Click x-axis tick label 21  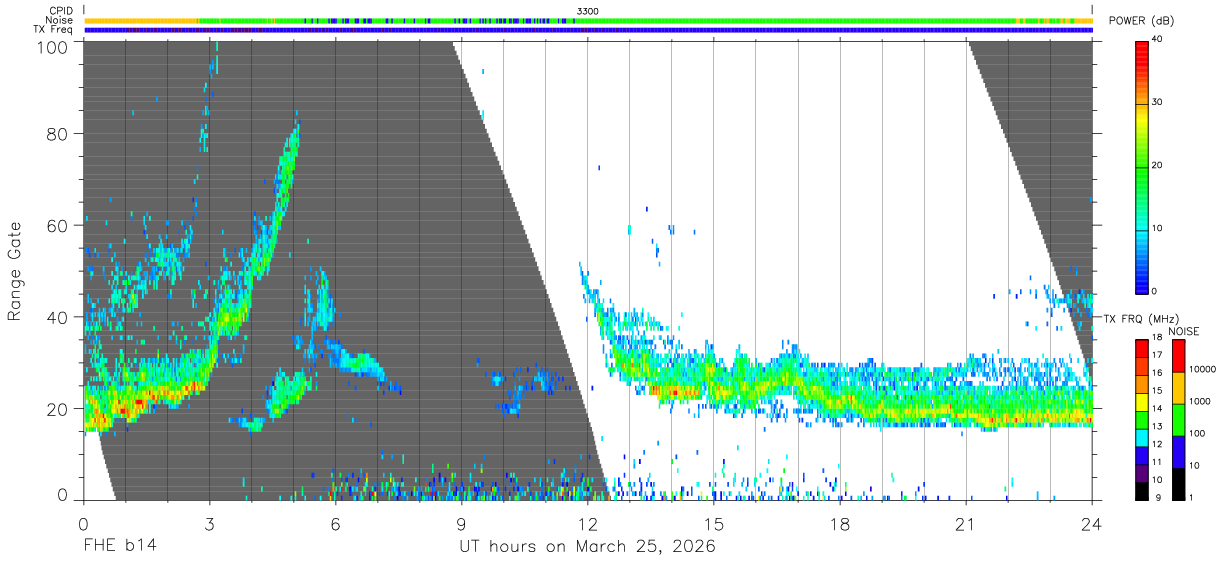click(966, 524)
